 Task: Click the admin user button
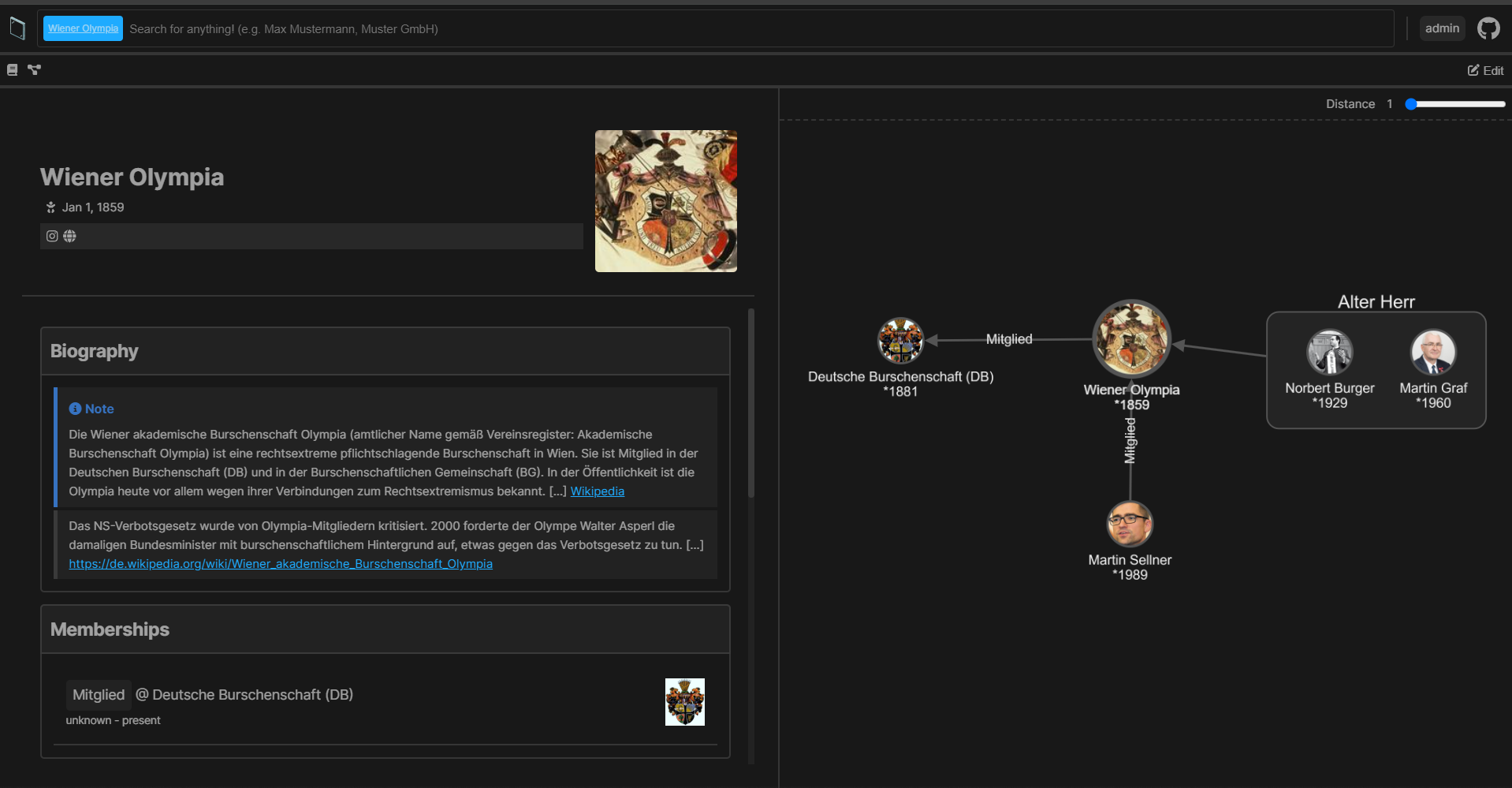coord(1442,28)
